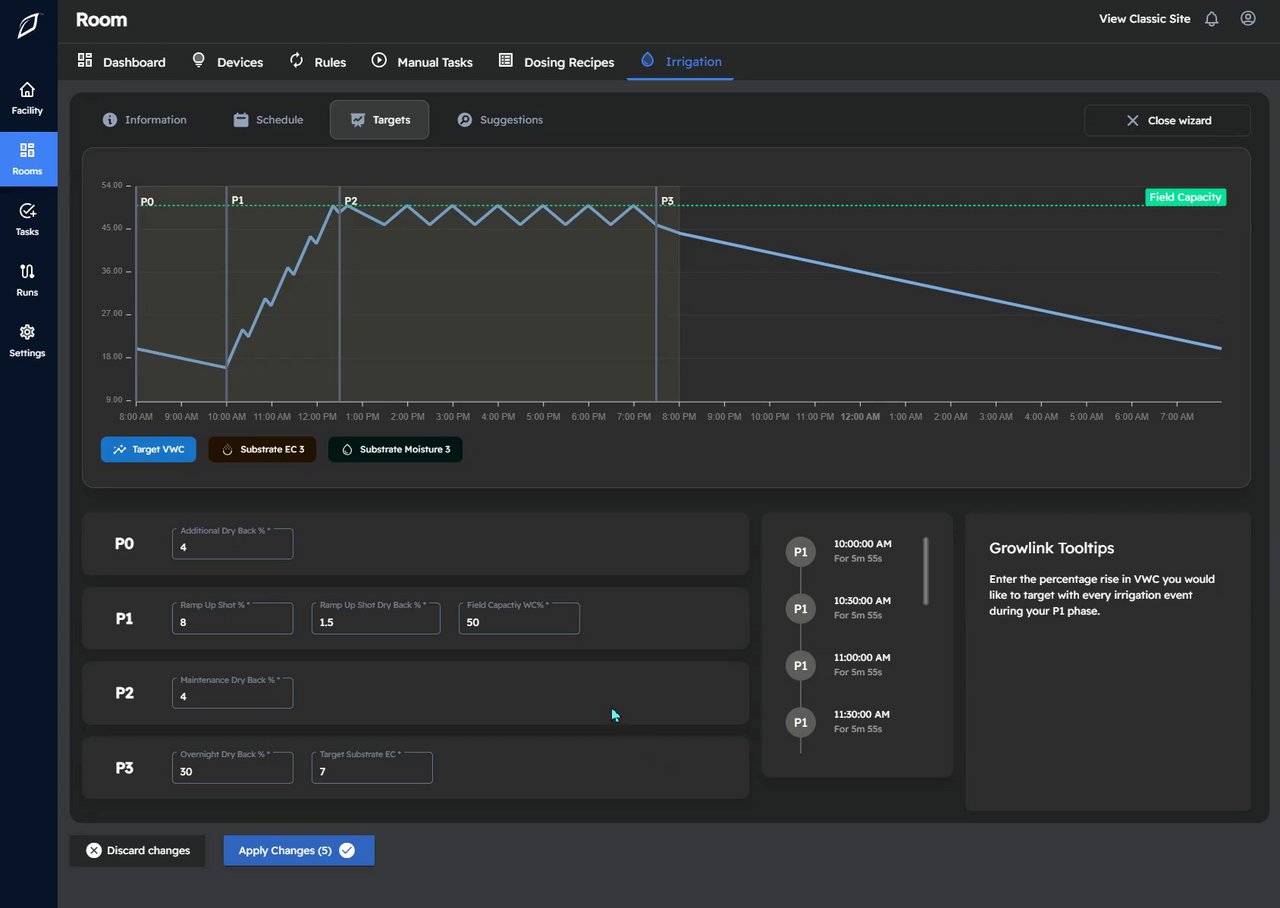Edit the Additional Dry Back % field

pyautogui.click(x=232, y=544)
